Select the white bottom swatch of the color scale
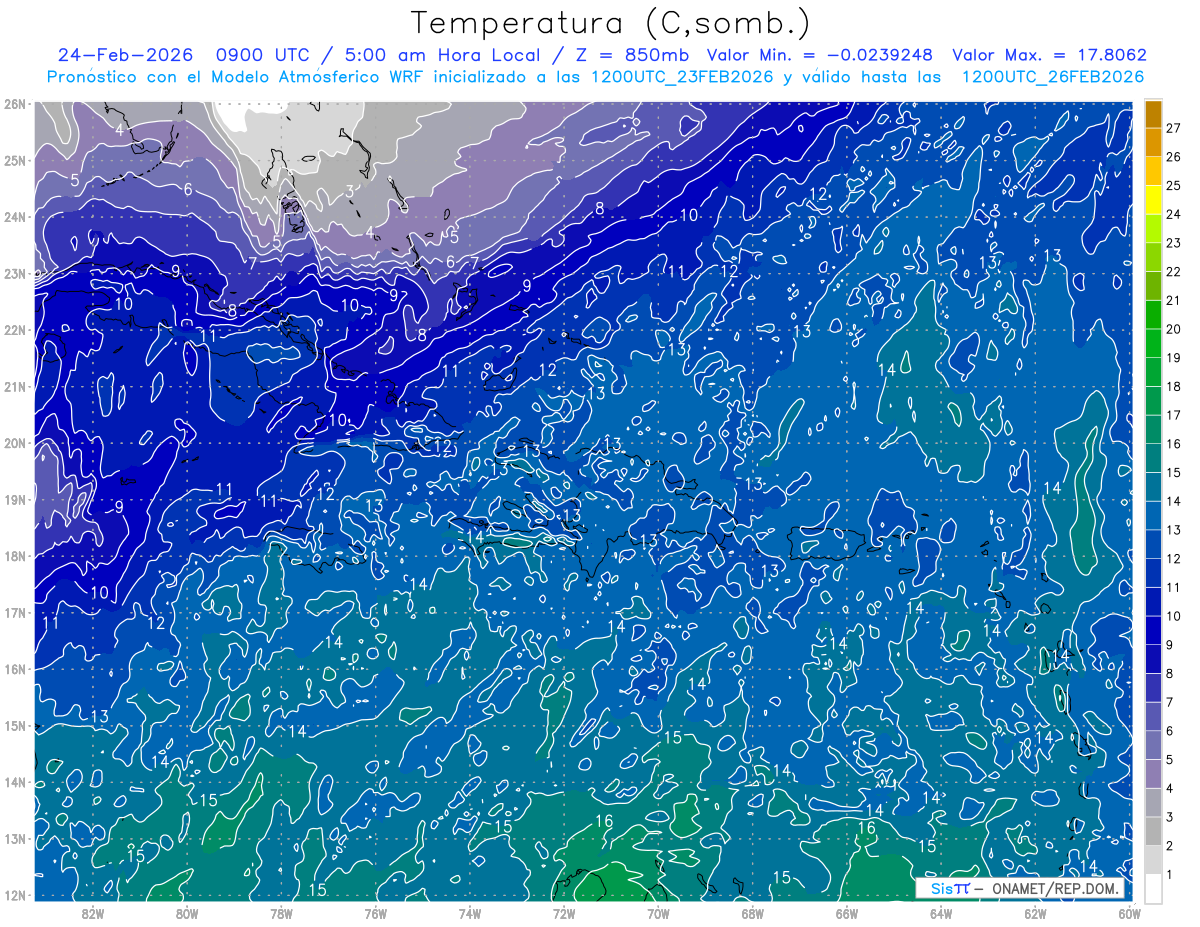 [x=1153, y=889]
